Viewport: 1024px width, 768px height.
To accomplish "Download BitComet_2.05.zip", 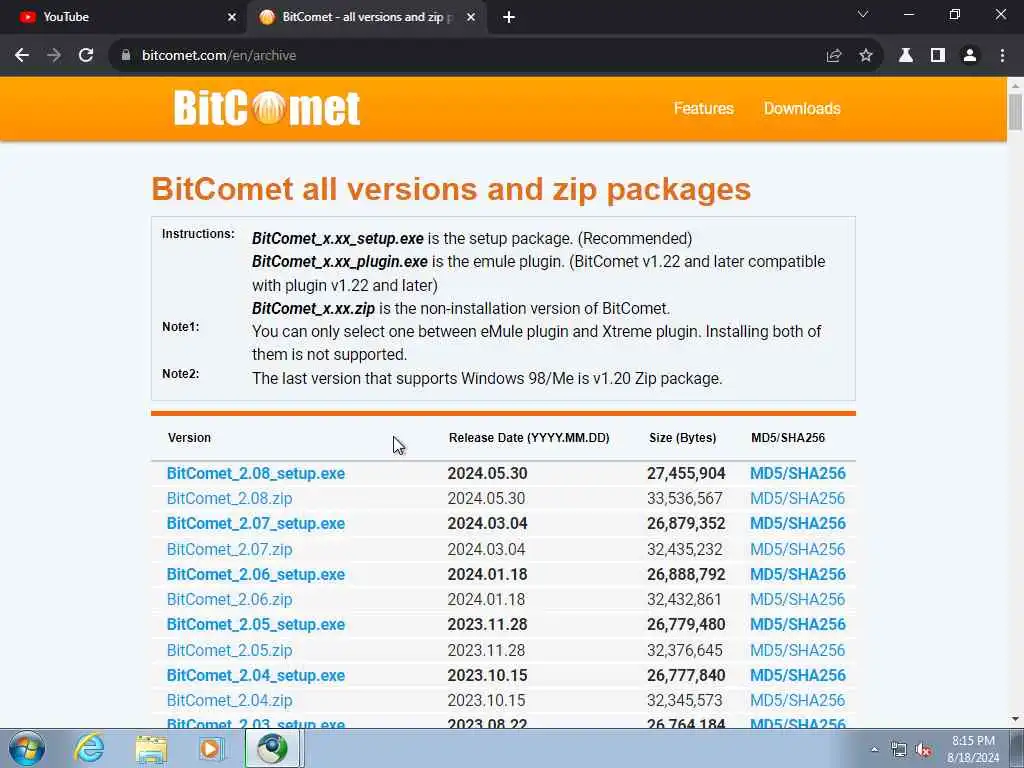I will tap(229, 650).
